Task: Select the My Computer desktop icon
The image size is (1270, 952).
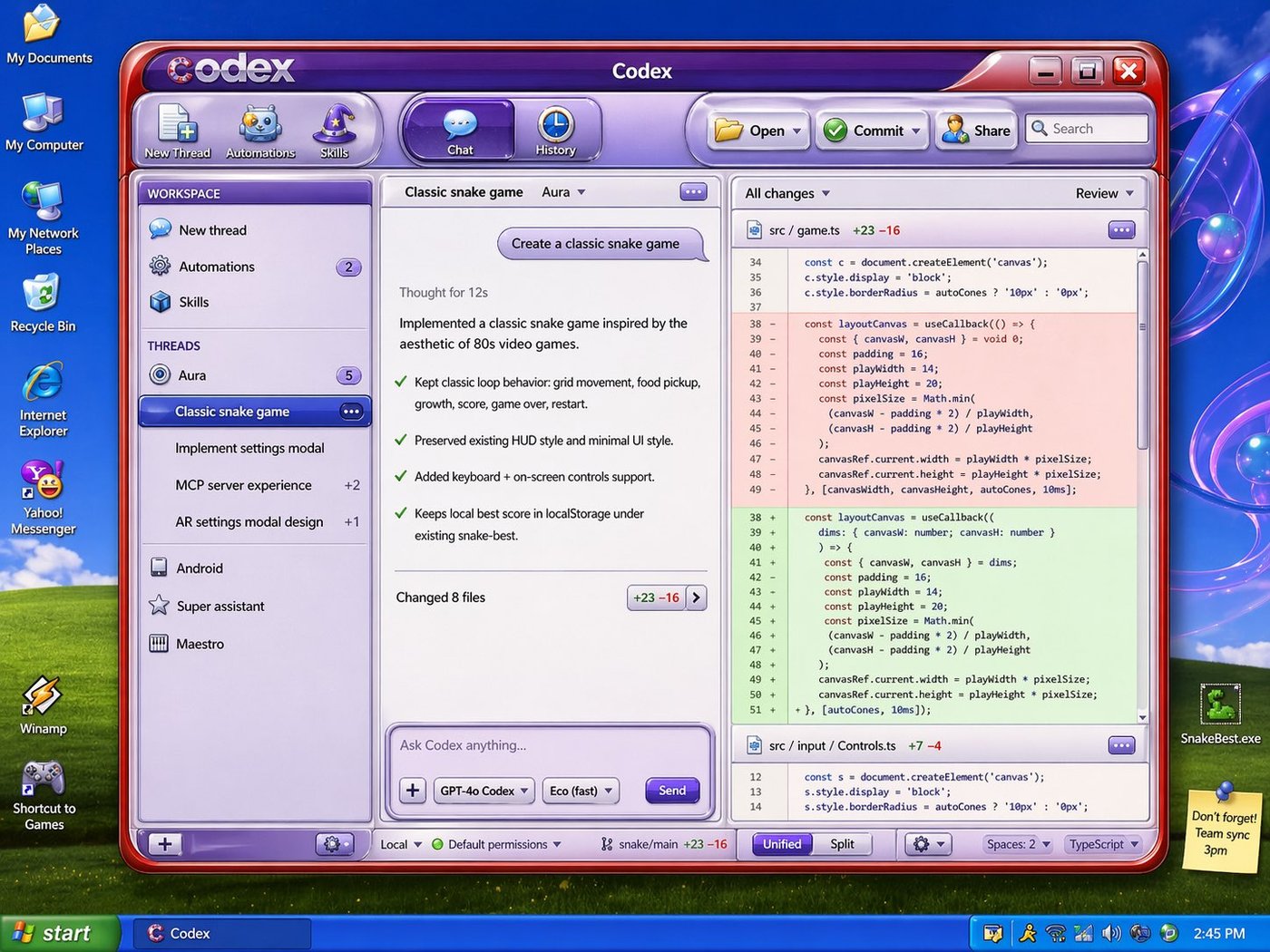Action: point(44,122)
